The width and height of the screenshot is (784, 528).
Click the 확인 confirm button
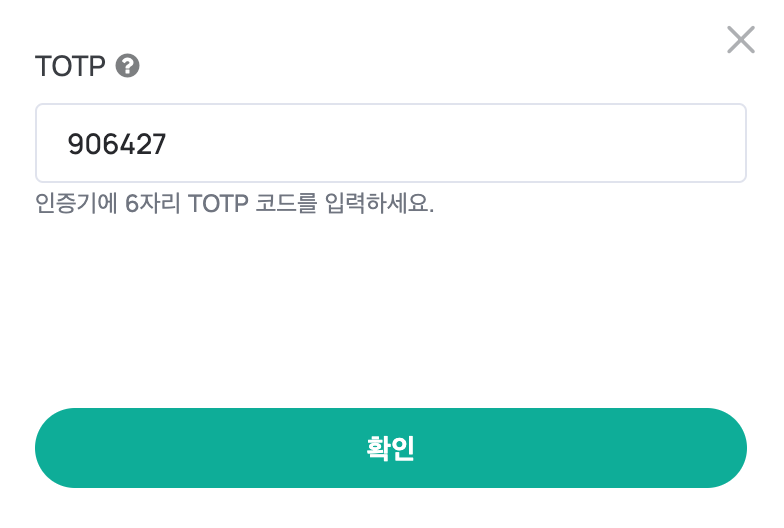(390, 448)
